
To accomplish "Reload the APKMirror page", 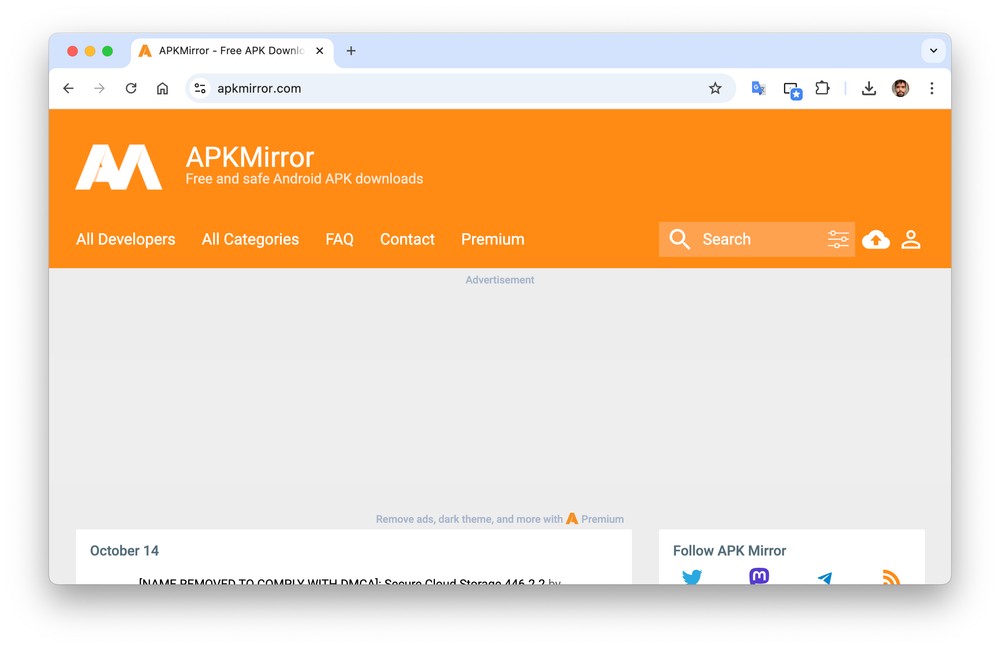I will tap(131, 88).
